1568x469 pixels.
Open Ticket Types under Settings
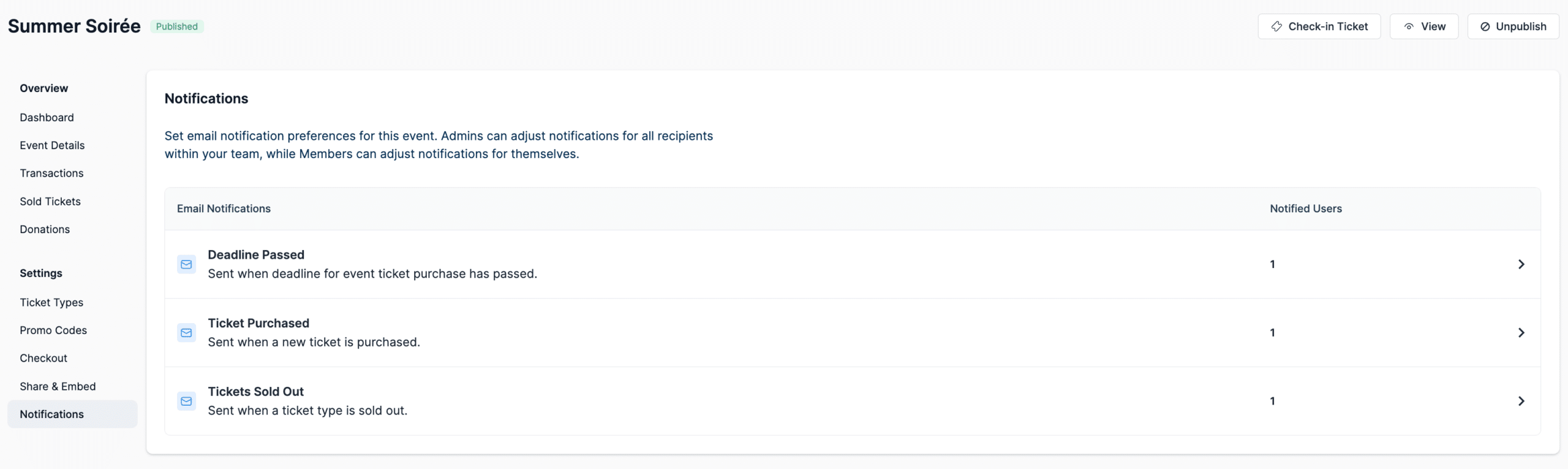[52, 302]
